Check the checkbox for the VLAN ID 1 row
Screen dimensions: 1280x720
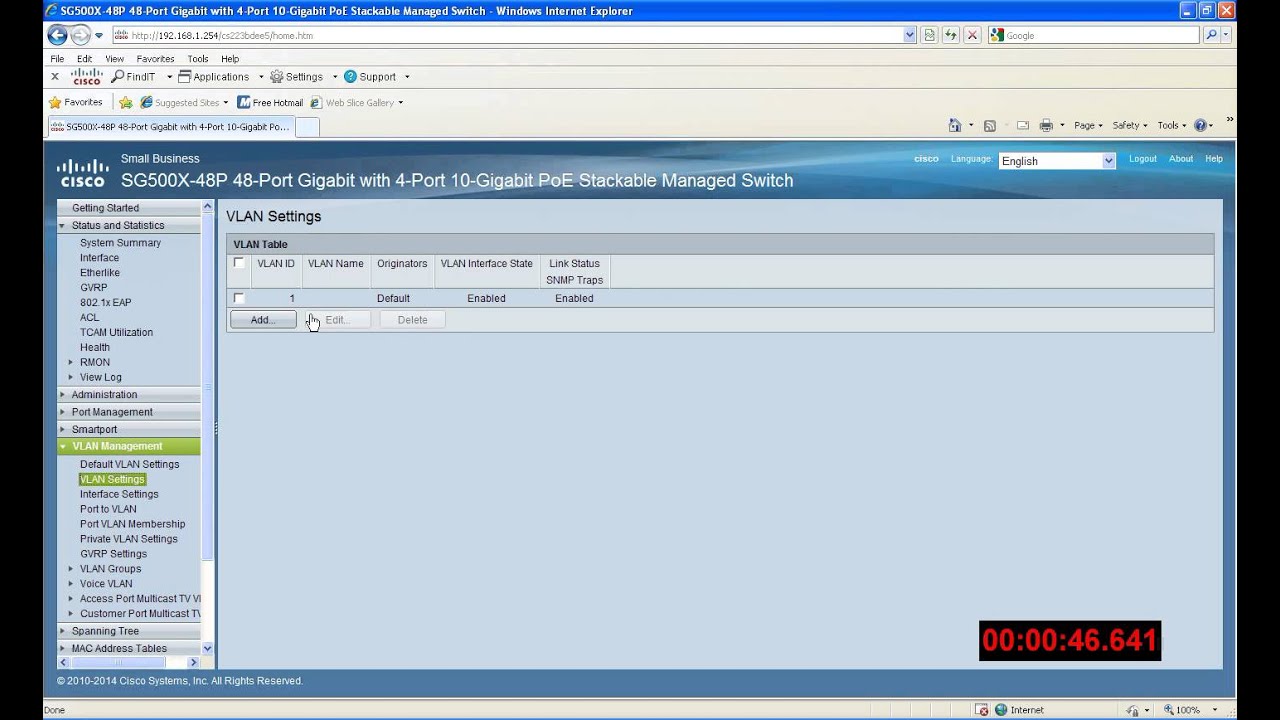[x=239, y=298]
